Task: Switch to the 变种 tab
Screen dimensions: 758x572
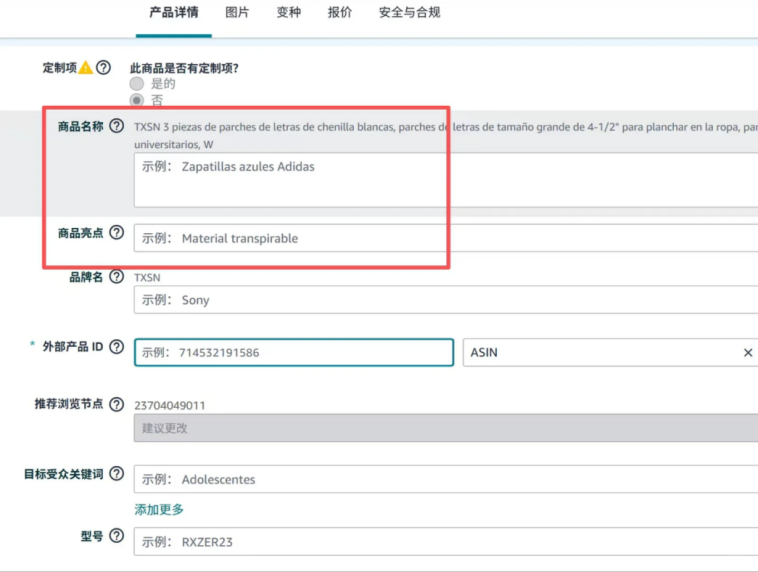Action: (289, 13)
